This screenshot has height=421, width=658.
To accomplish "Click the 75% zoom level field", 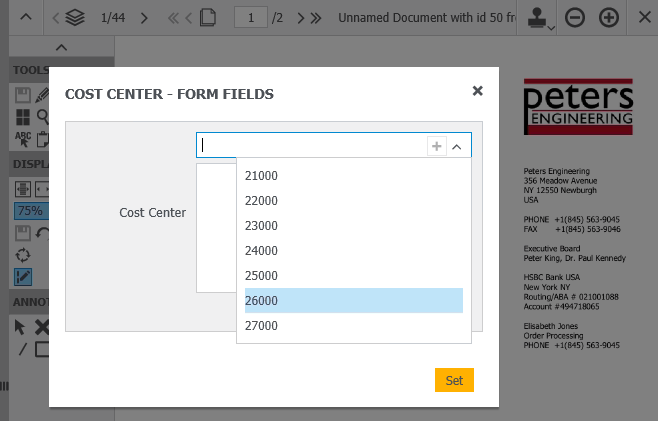I will tap(29, 211).
